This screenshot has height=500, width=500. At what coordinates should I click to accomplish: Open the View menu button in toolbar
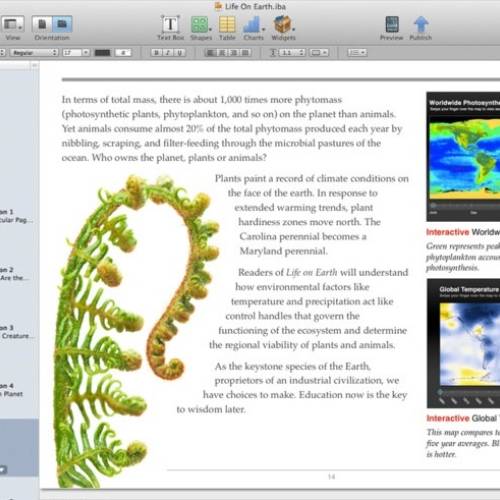tap(12, 24)
